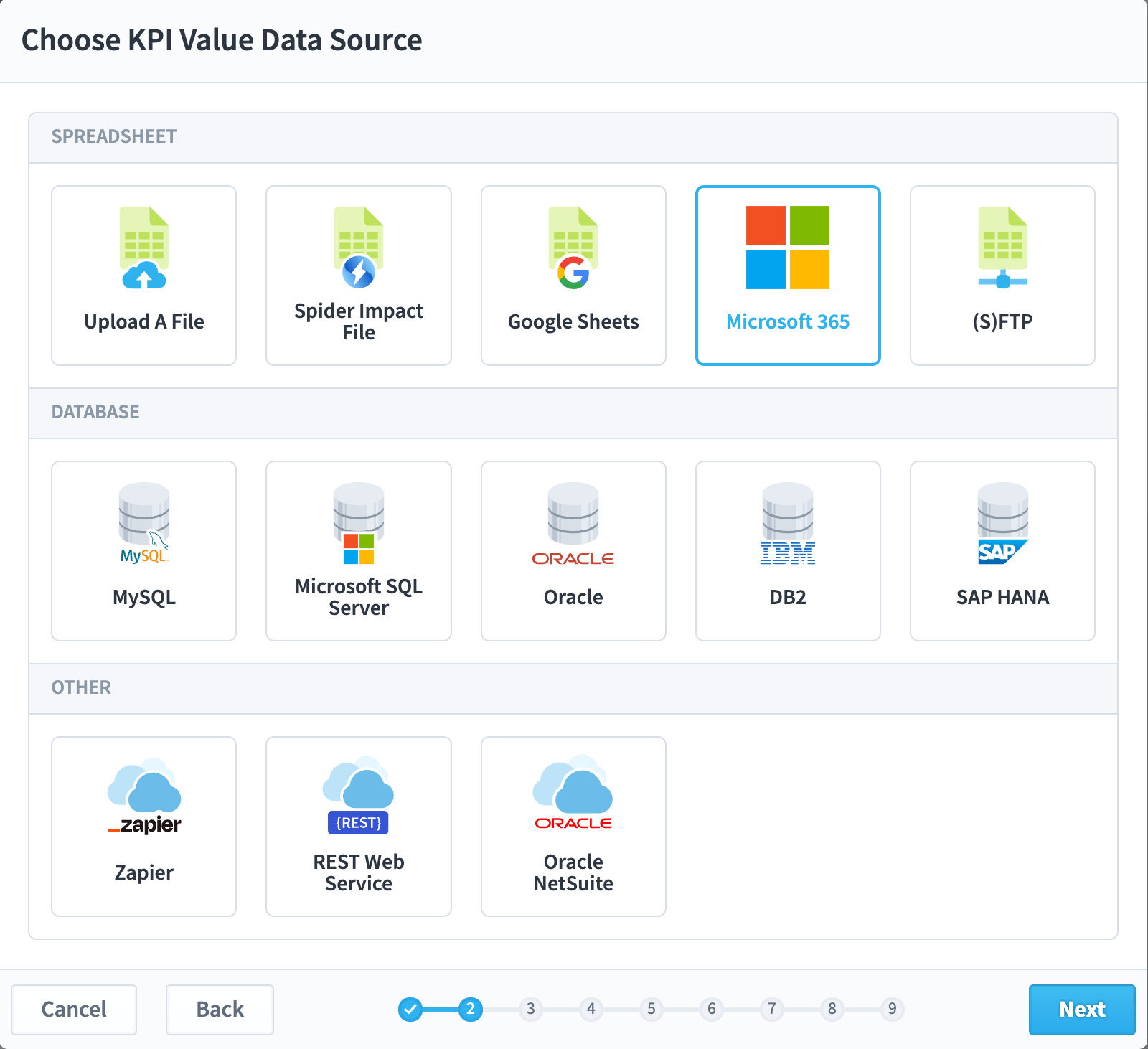Click the current step 2 indicator
This screenshot has height=1049, width=1148.
[471, 1009]
